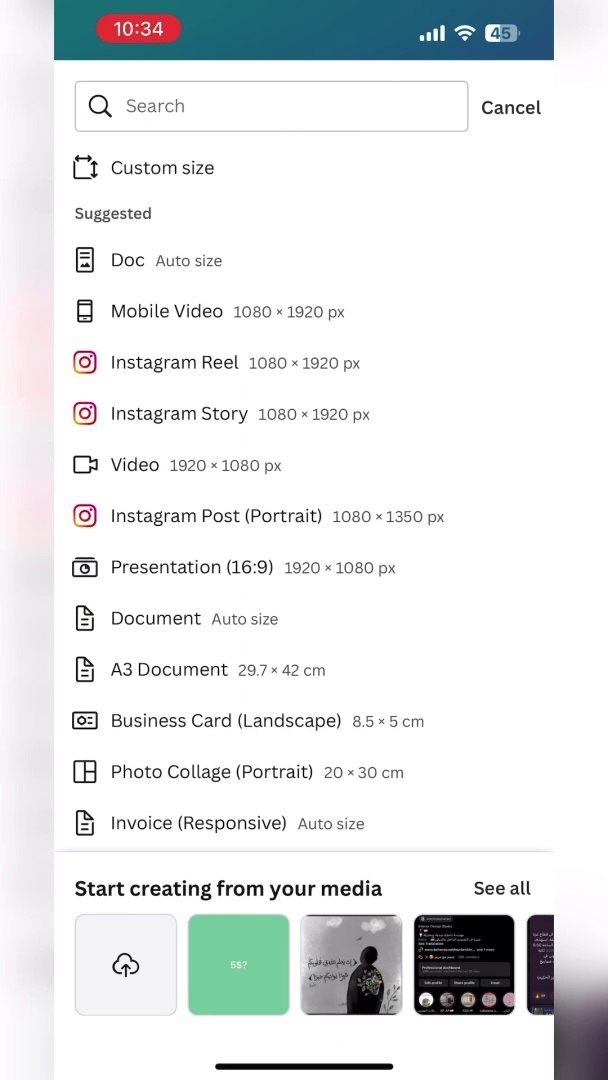The image size is (608, 1080).
Task: Tap the Custom size resize icon
Action: point(86,168)
